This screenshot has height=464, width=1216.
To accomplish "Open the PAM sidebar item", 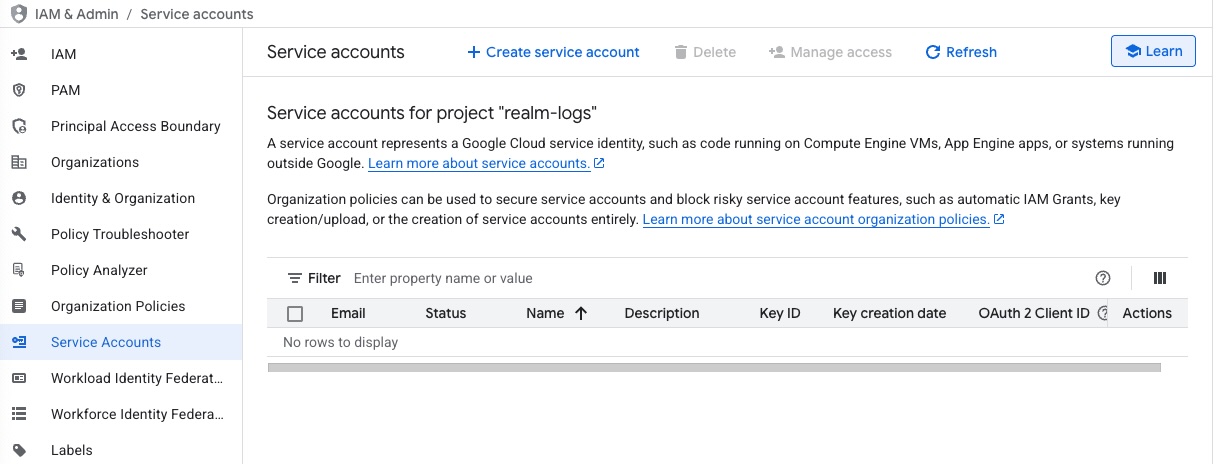I will [121, 90].
